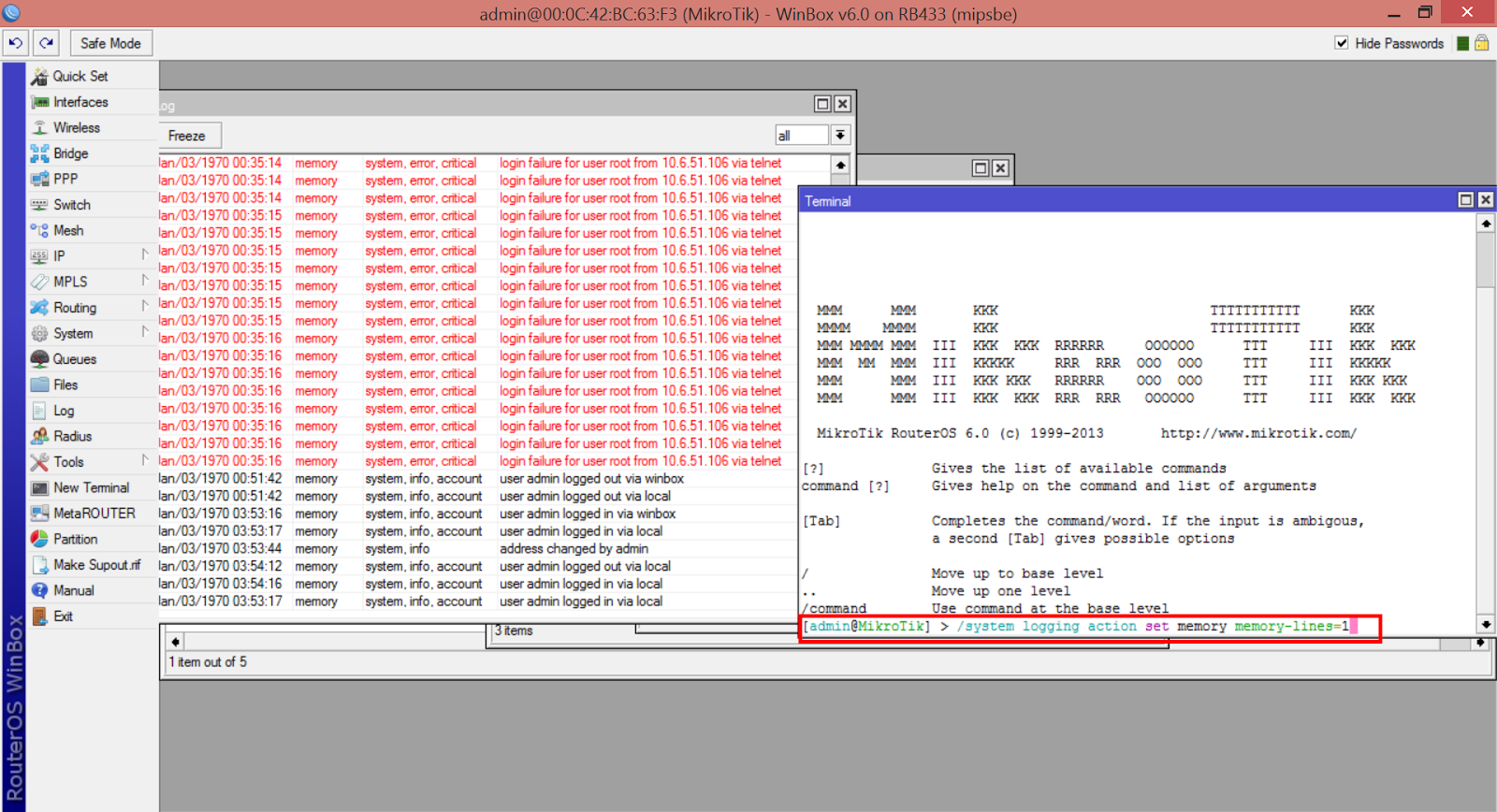Image resolution: width=1497 pixels, height=812 pixels.
Task: Open the Radius menu icon
Action: 39,436
